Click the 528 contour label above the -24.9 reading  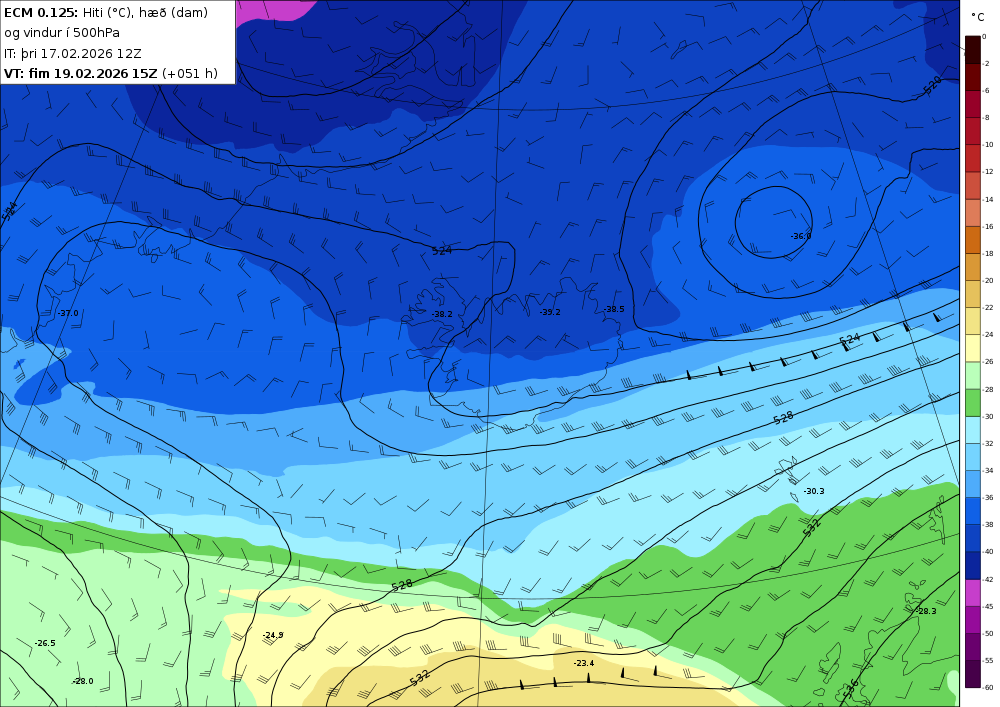tap(402, 585)
